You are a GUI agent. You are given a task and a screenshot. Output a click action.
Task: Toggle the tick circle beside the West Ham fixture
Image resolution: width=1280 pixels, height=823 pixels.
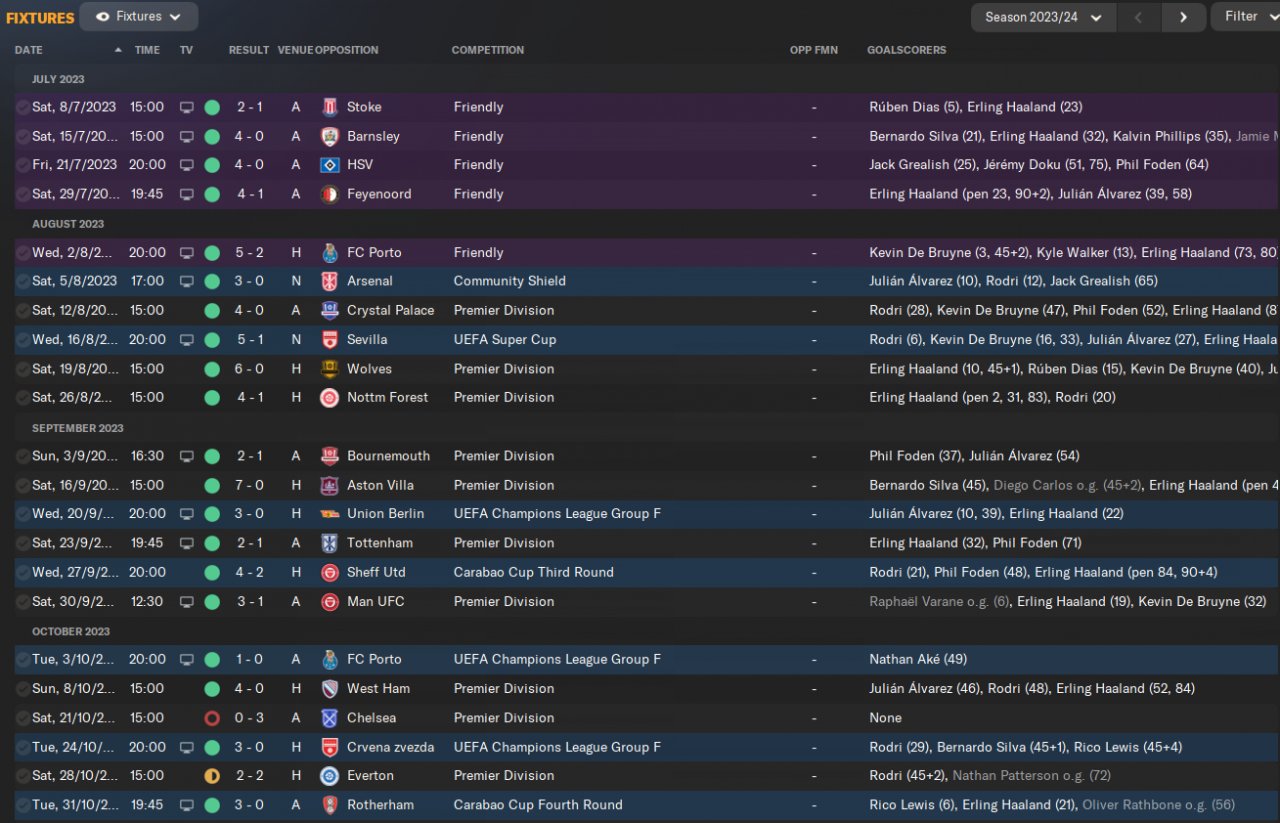click(23, 689)
